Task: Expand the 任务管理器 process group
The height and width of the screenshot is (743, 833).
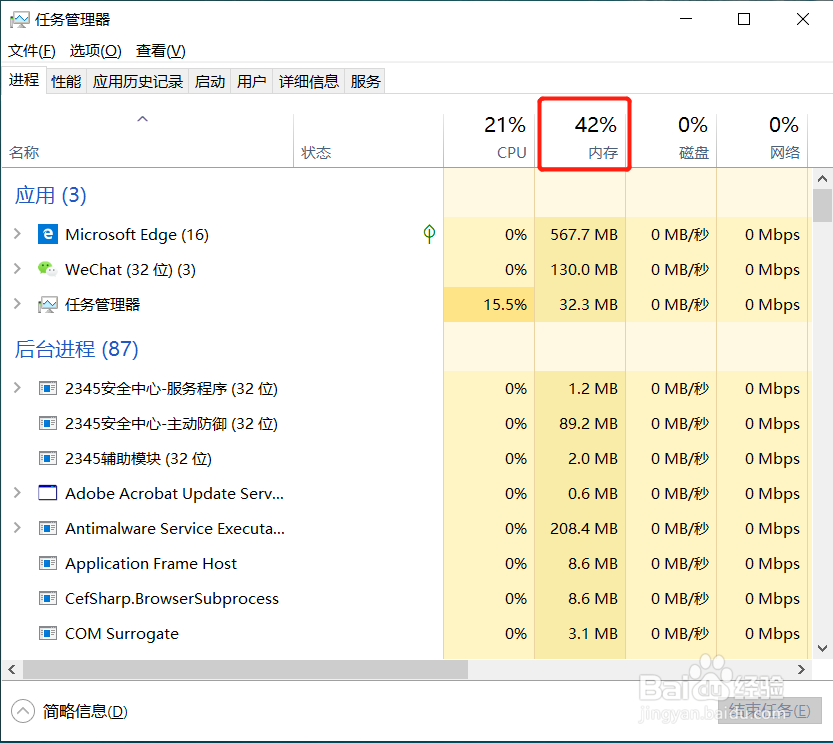Action: [x=17, y=304]
